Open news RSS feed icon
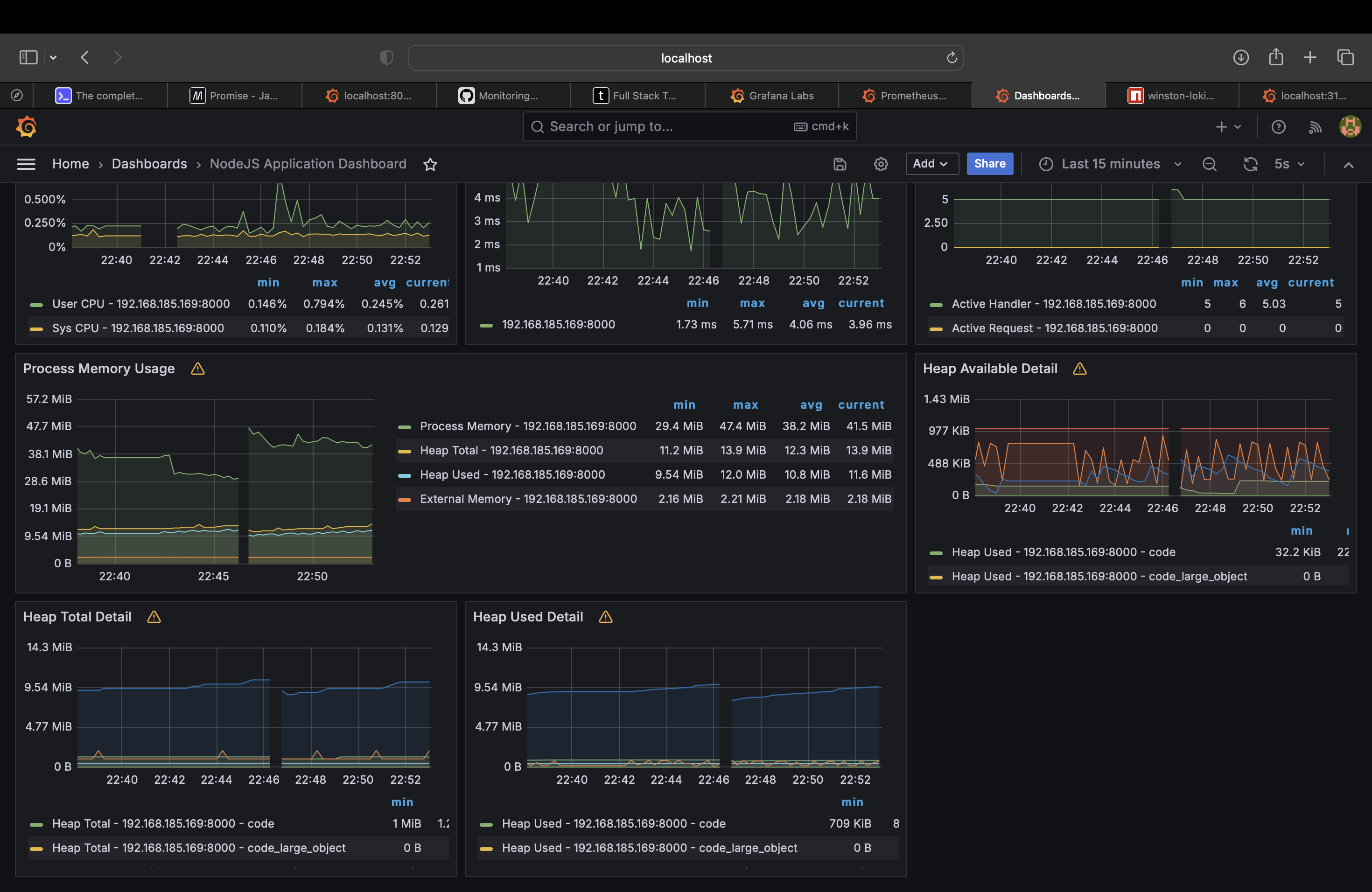 [x=1314, y=127]
